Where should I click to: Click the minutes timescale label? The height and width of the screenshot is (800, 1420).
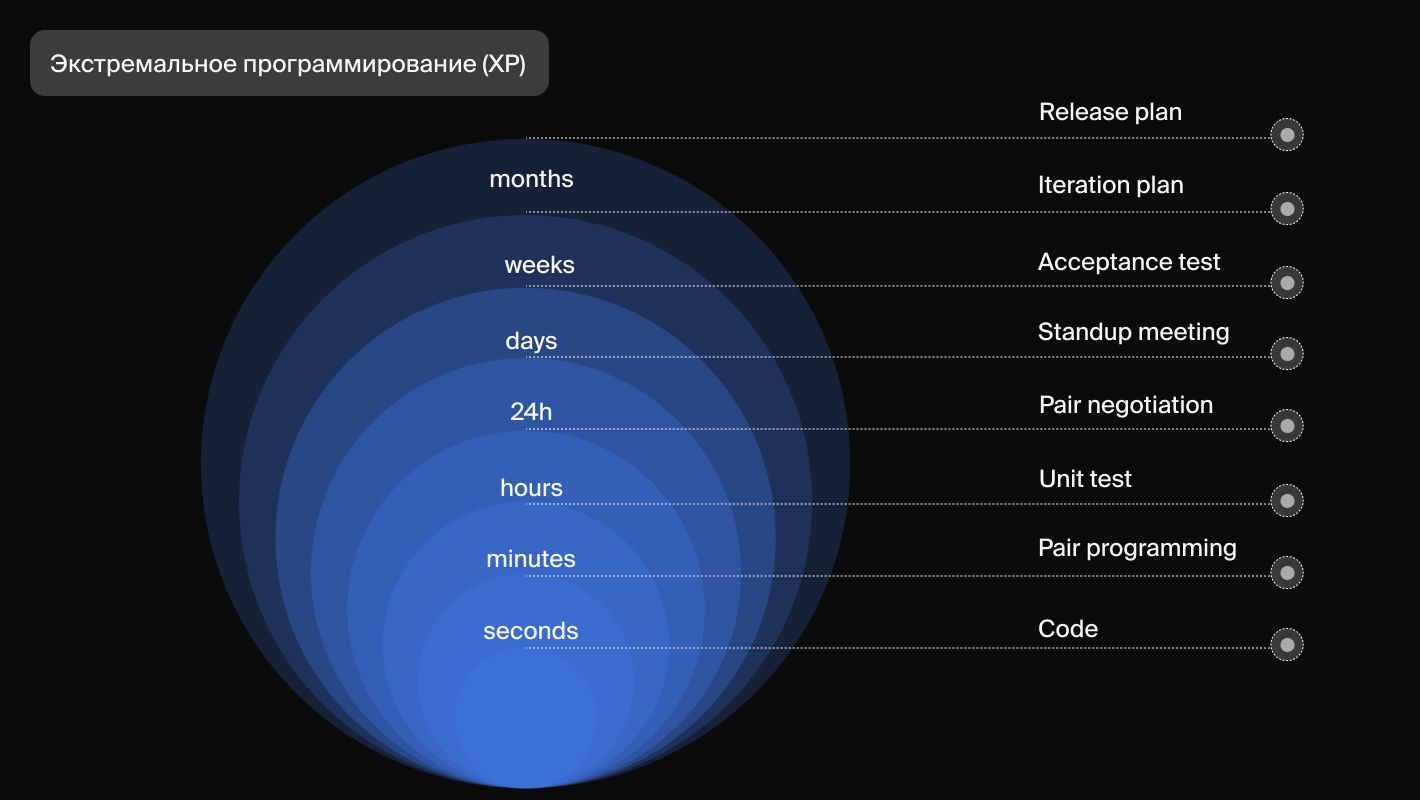[x=530, y=559]
